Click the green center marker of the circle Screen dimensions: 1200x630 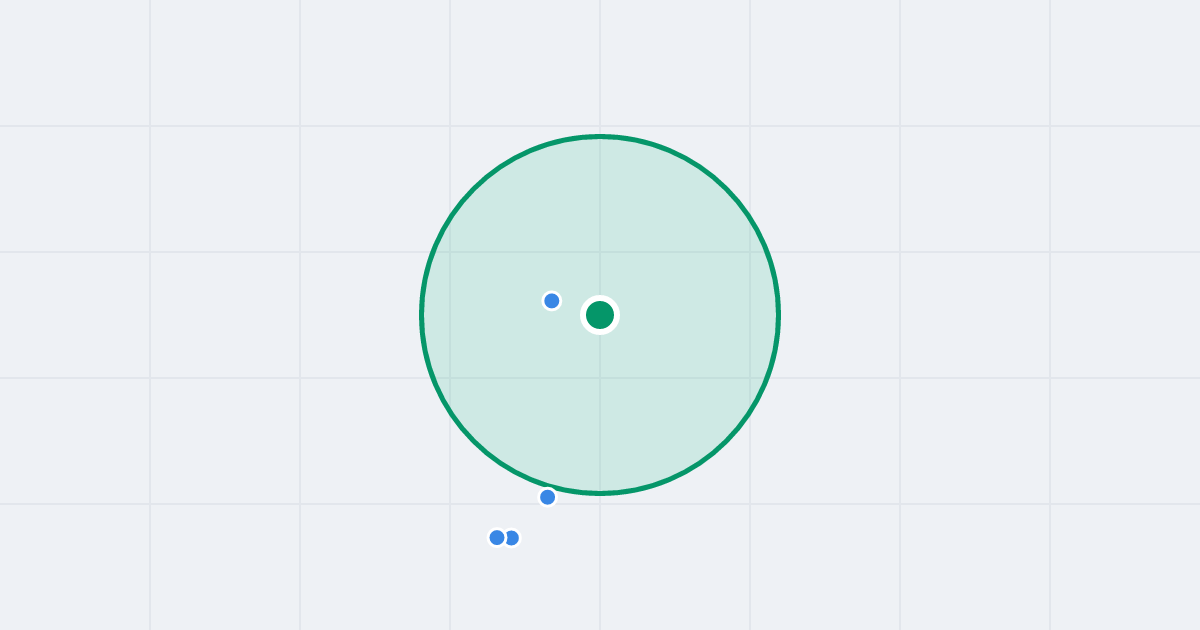coord(600,315)
